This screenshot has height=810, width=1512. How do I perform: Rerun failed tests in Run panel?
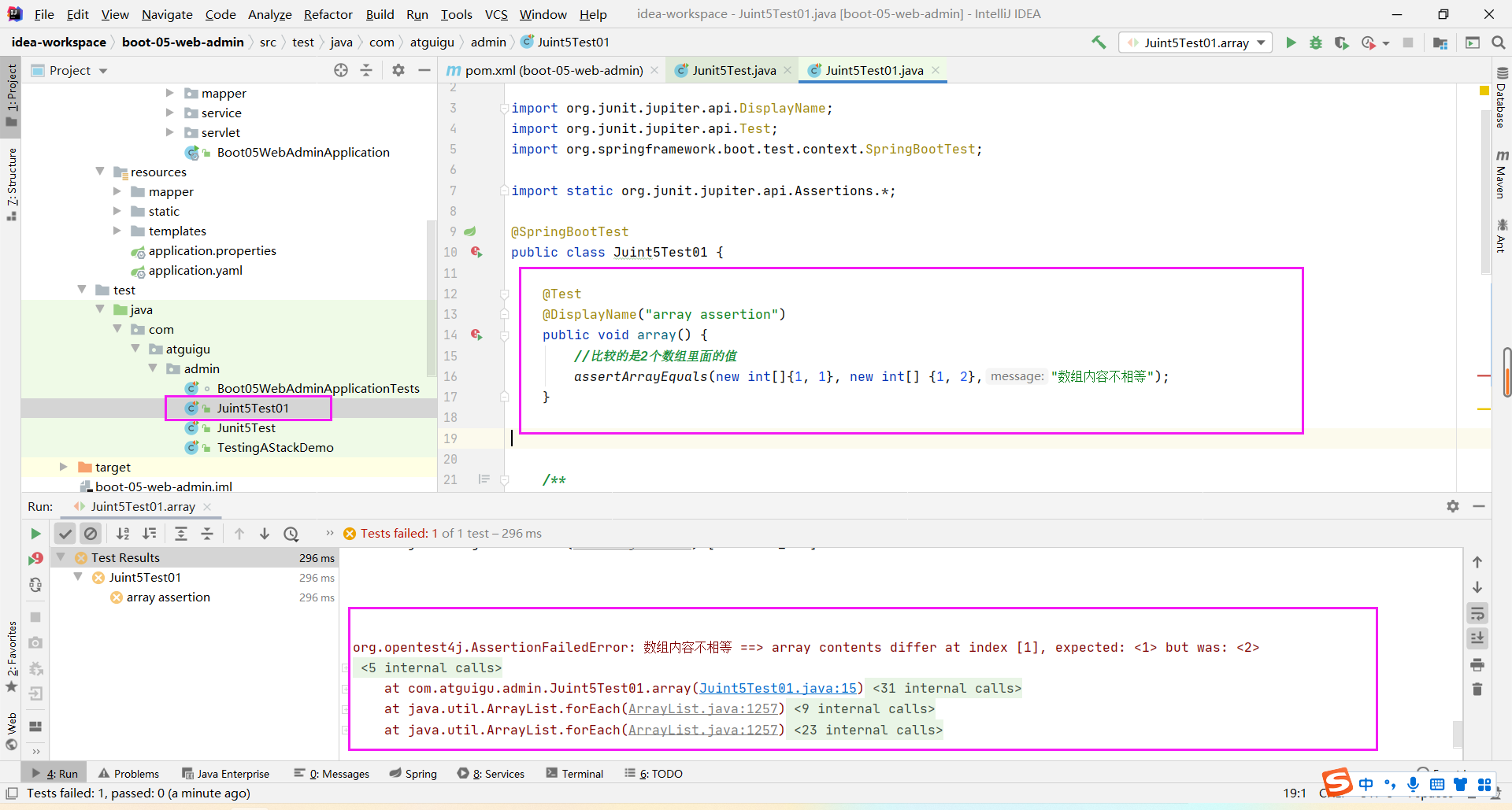(35, 559)
